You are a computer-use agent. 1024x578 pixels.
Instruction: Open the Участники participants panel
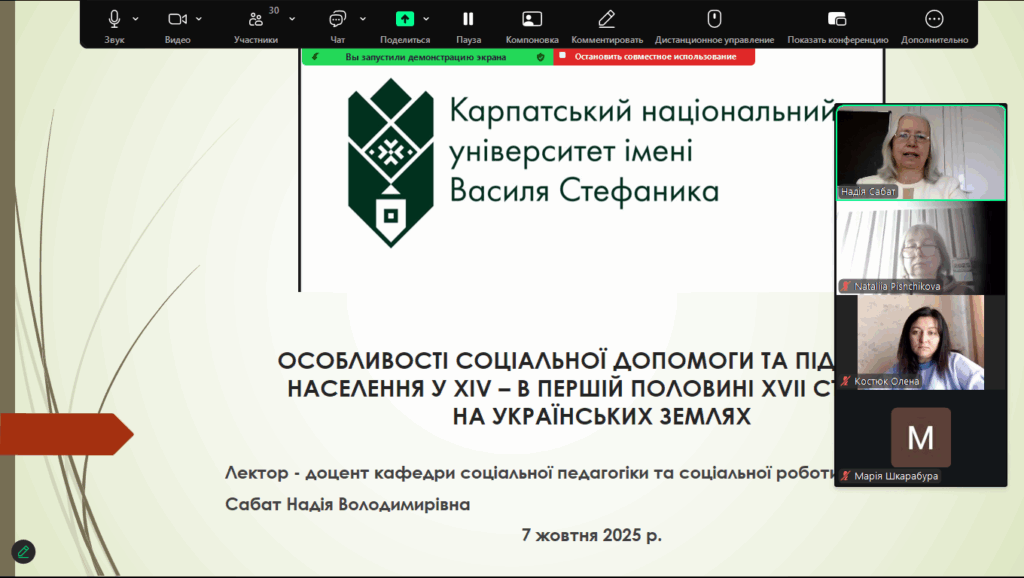coord(256,19)
